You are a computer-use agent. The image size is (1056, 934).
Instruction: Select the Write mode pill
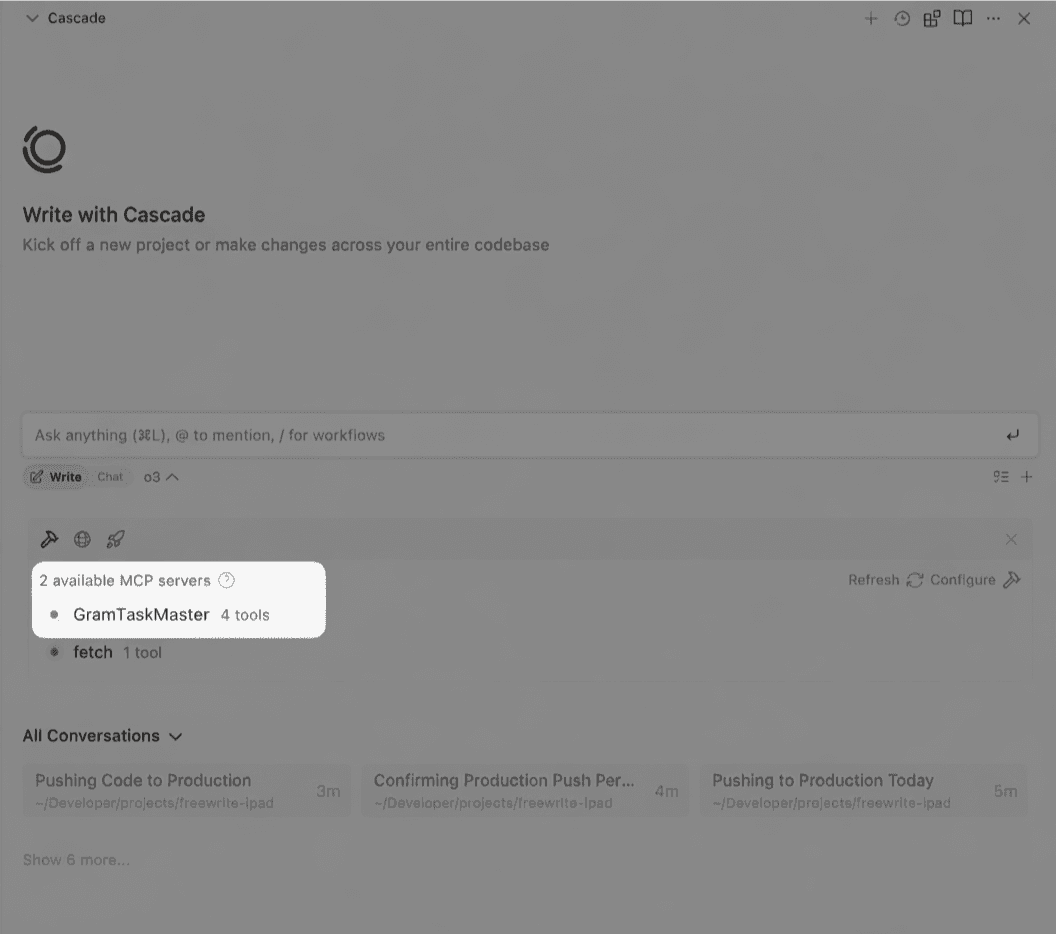(x=55, y=477)
